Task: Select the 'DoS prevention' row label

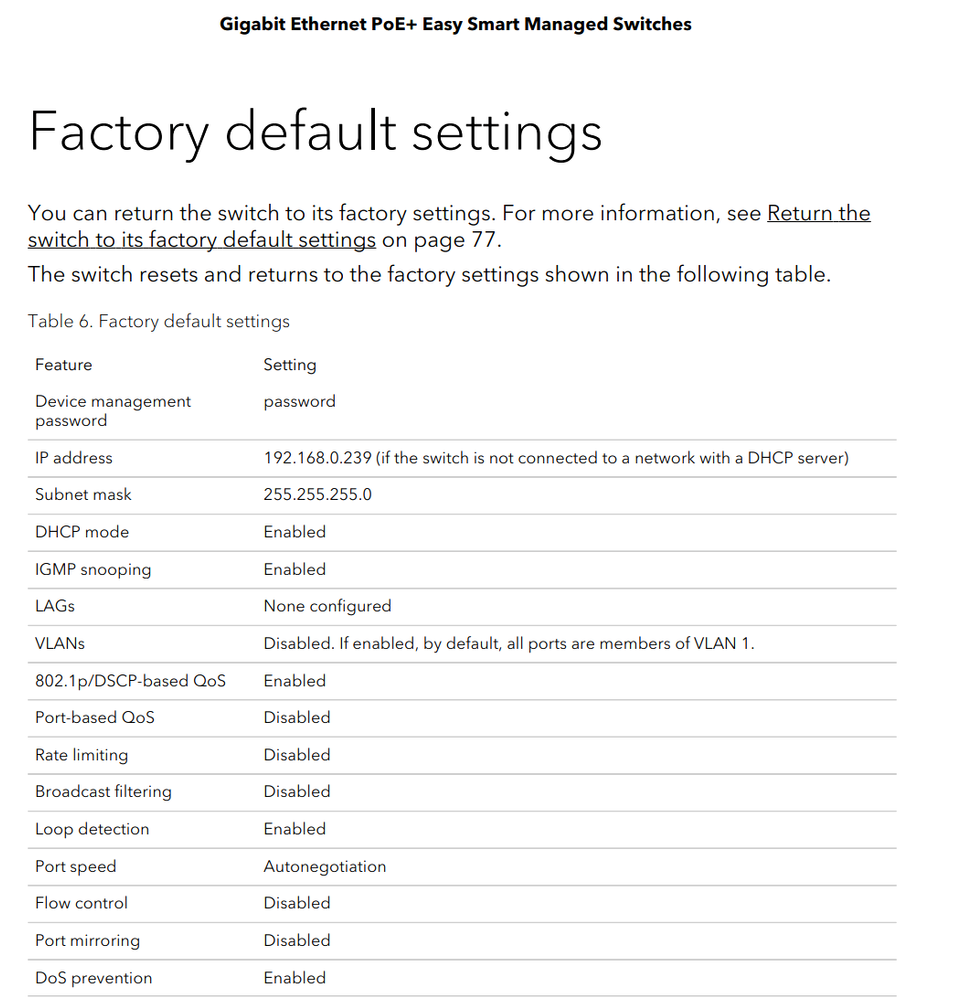Action: coord(93,978)
